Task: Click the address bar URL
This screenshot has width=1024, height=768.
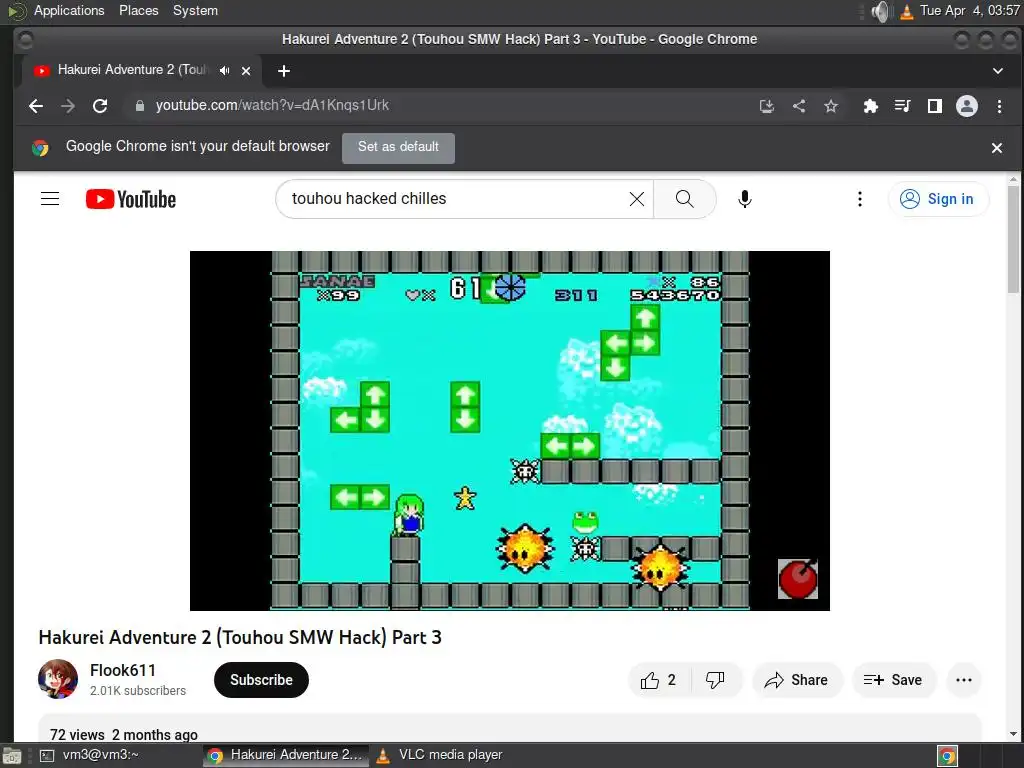Action: tap(272, 105)
